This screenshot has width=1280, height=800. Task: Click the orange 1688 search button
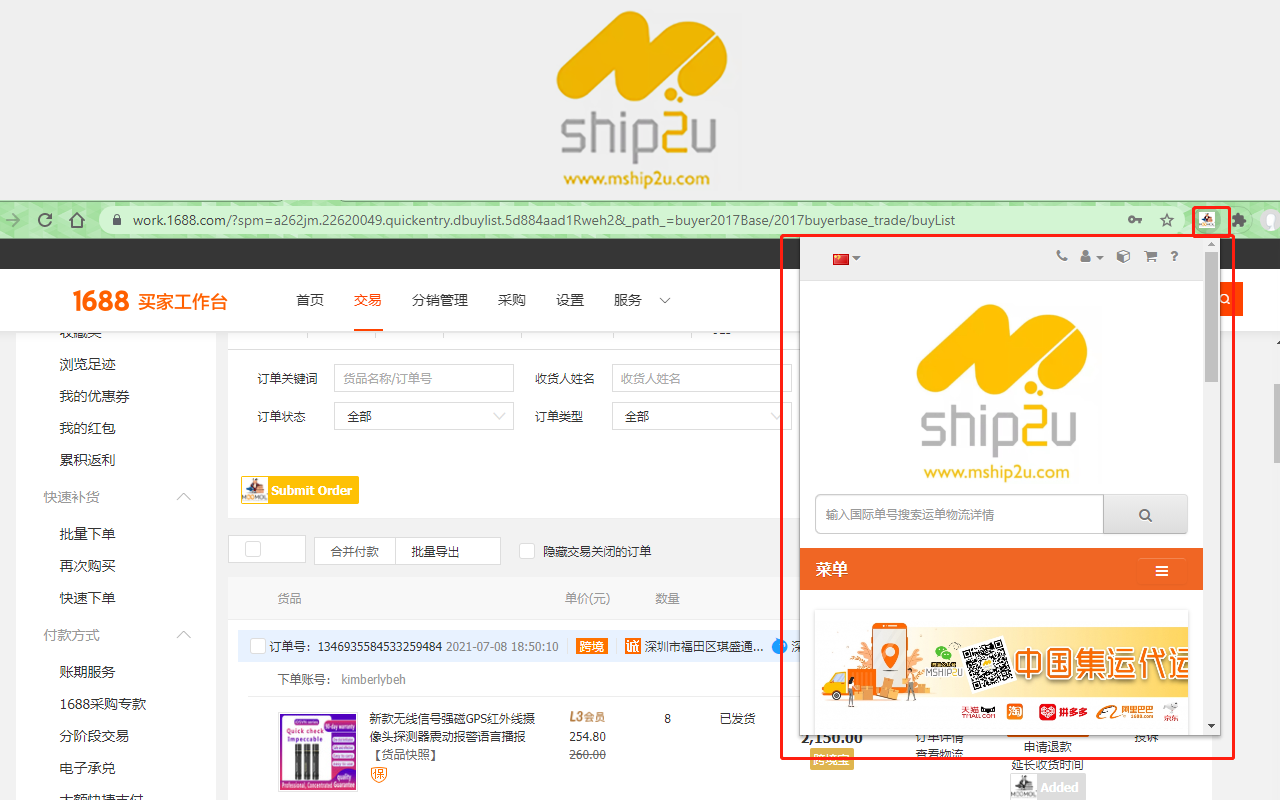tap(1226, 299)
